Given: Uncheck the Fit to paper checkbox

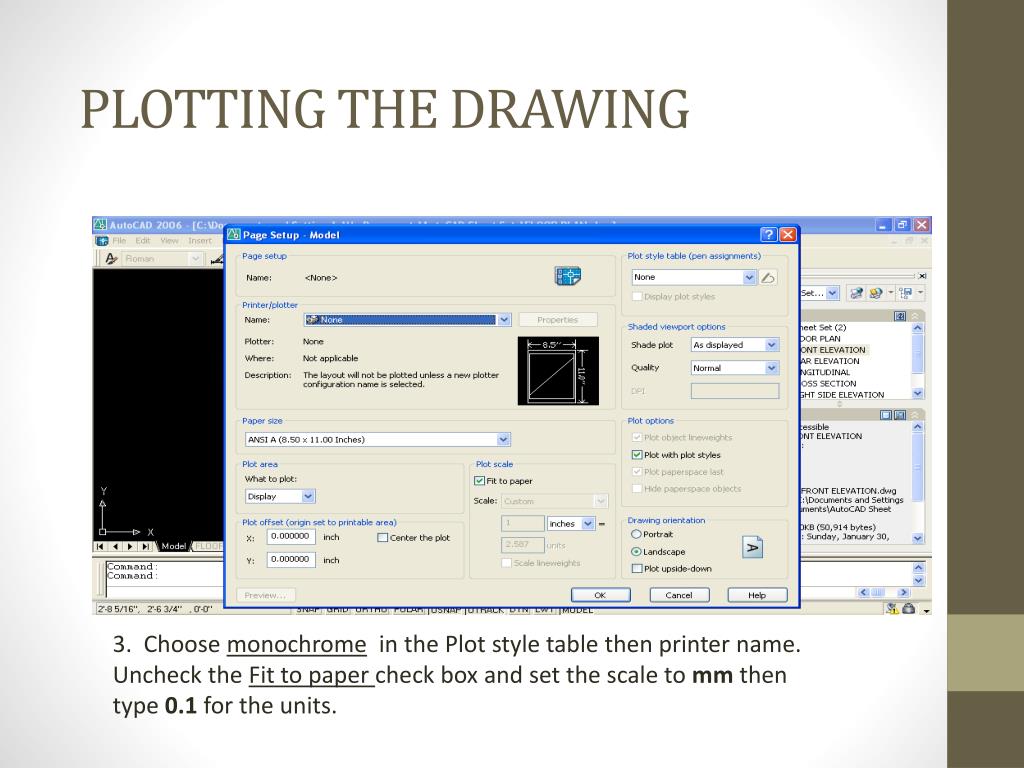Looking at the screenshot, I should pyautogui.click(x=480, y=481).
